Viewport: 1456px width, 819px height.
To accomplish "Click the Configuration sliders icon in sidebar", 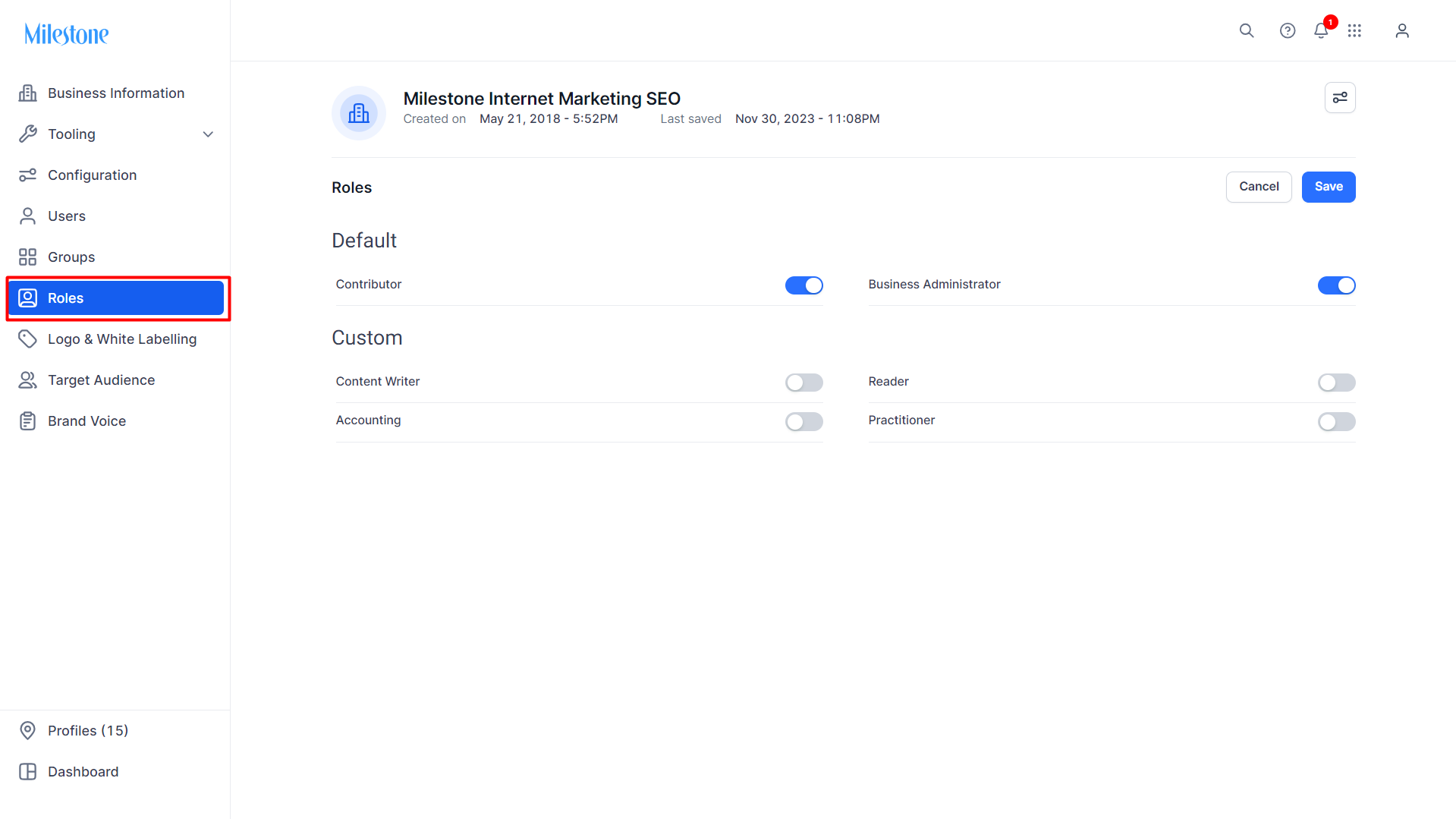I will click(x=28, y=175).
